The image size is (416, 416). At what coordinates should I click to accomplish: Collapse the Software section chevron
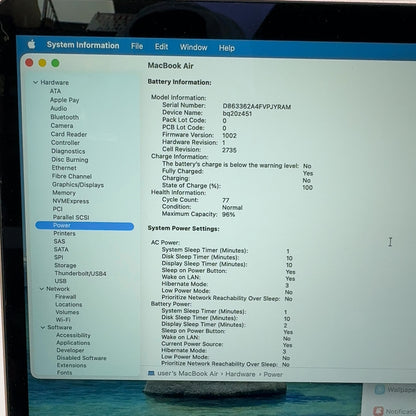coord(43,328)
